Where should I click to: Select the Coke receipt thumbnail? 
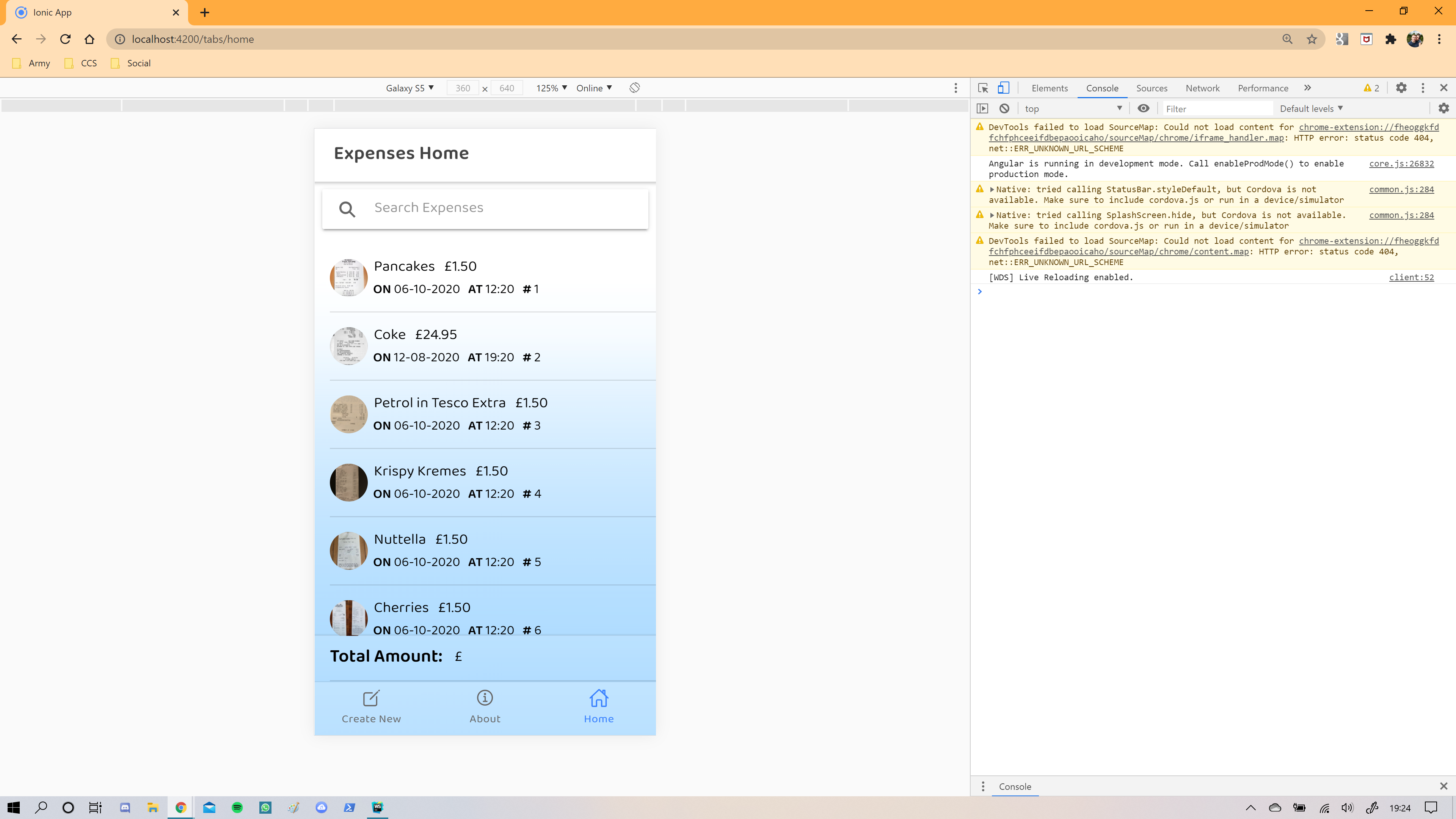pyautogui.click(x=349, y=346)
